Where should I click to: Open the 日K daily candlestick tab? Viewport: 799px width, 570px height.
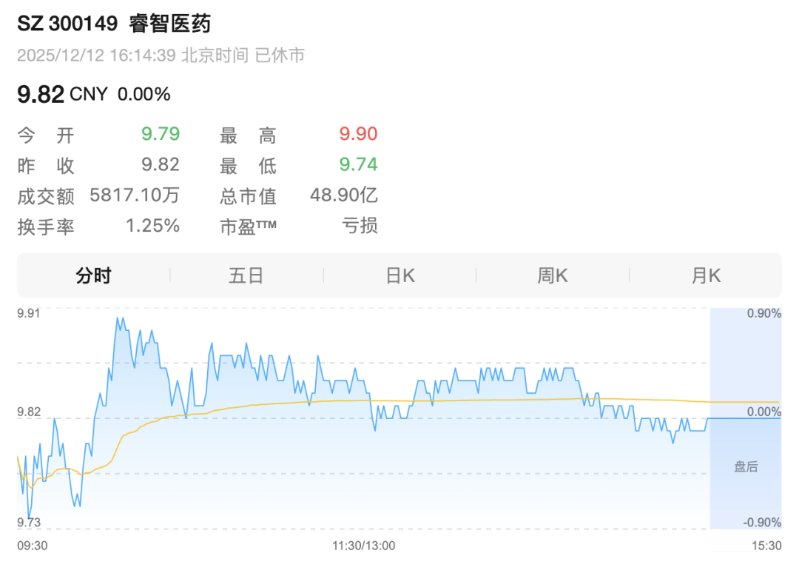tap(400, 276)
